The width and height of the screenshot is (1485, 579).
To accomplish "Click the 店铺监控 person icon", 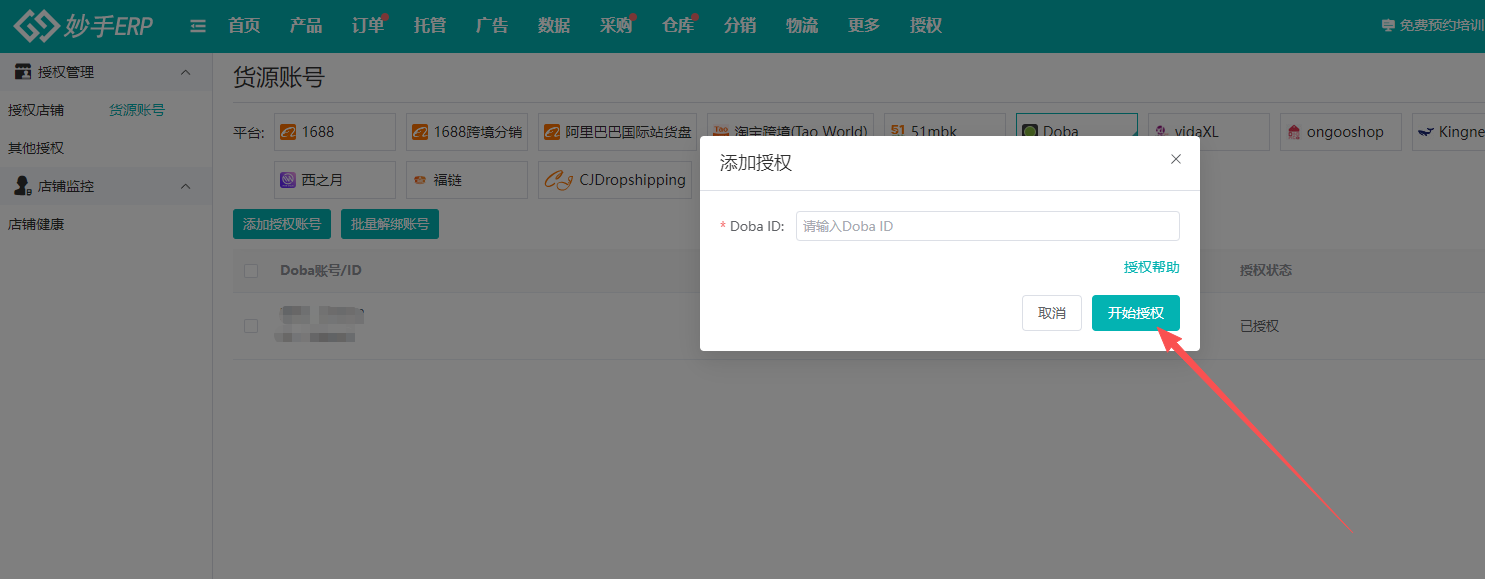I will pos(23,186).
